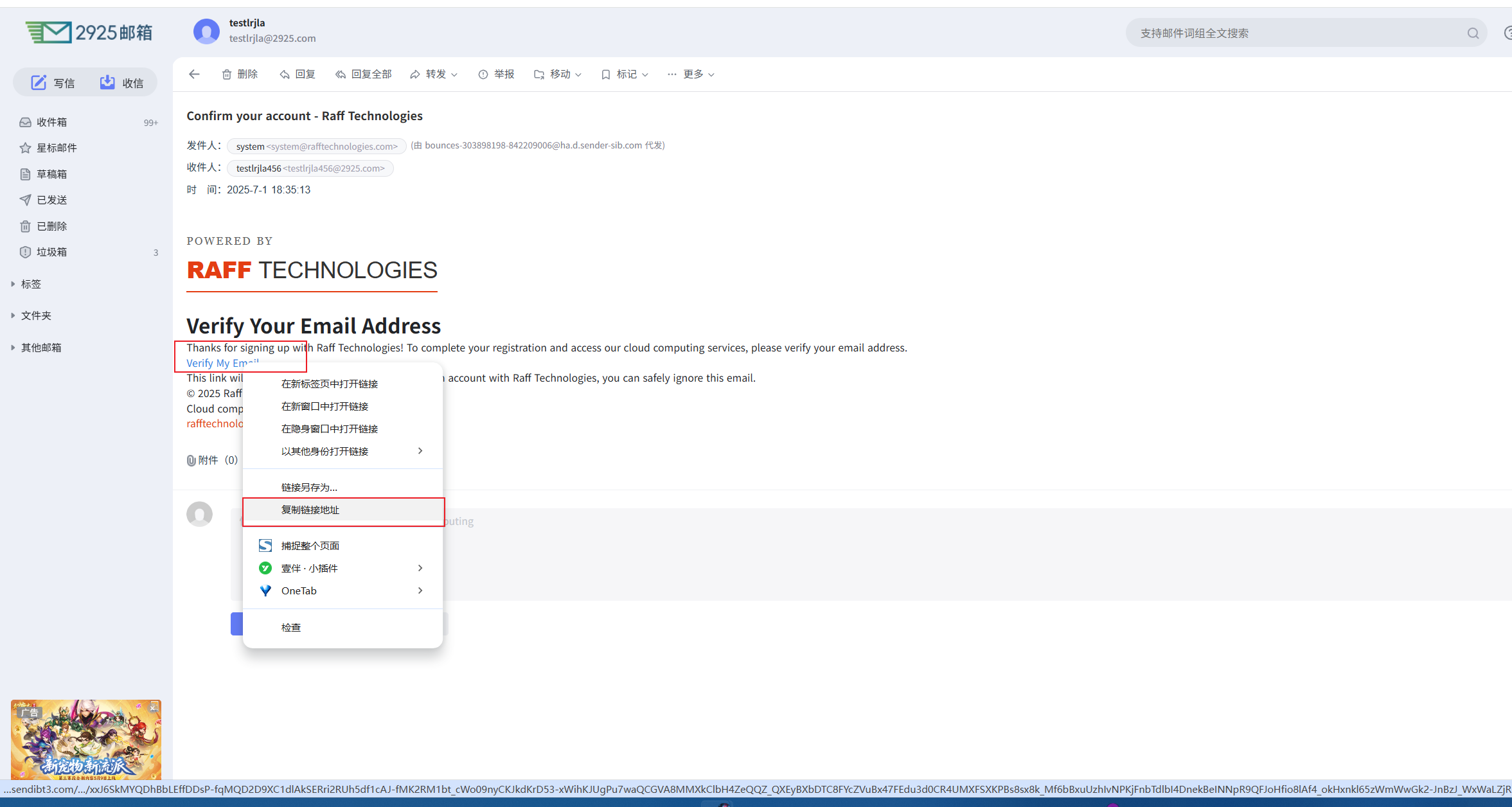Open the mark (标记) dropdown
The height and width of the screenshot is (807, 1512).
pyautogui.click(x=625, y=75)
